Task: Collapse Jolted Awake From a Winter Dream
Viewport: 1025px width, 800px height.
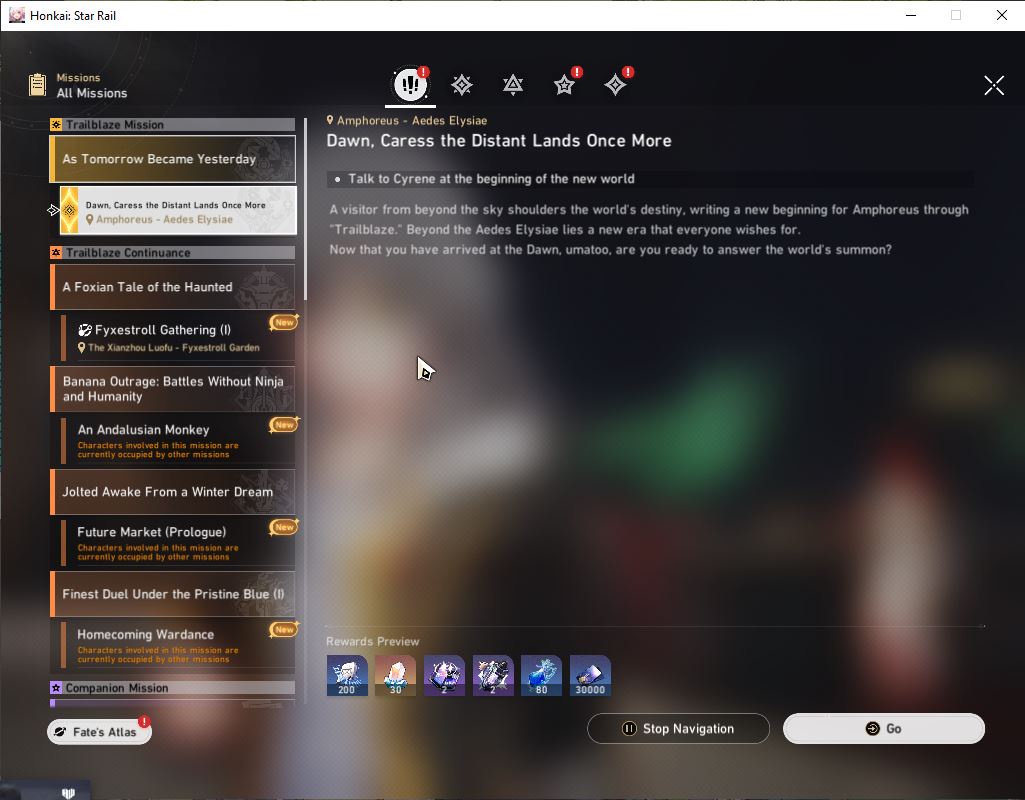Action: tap(173, 492)
